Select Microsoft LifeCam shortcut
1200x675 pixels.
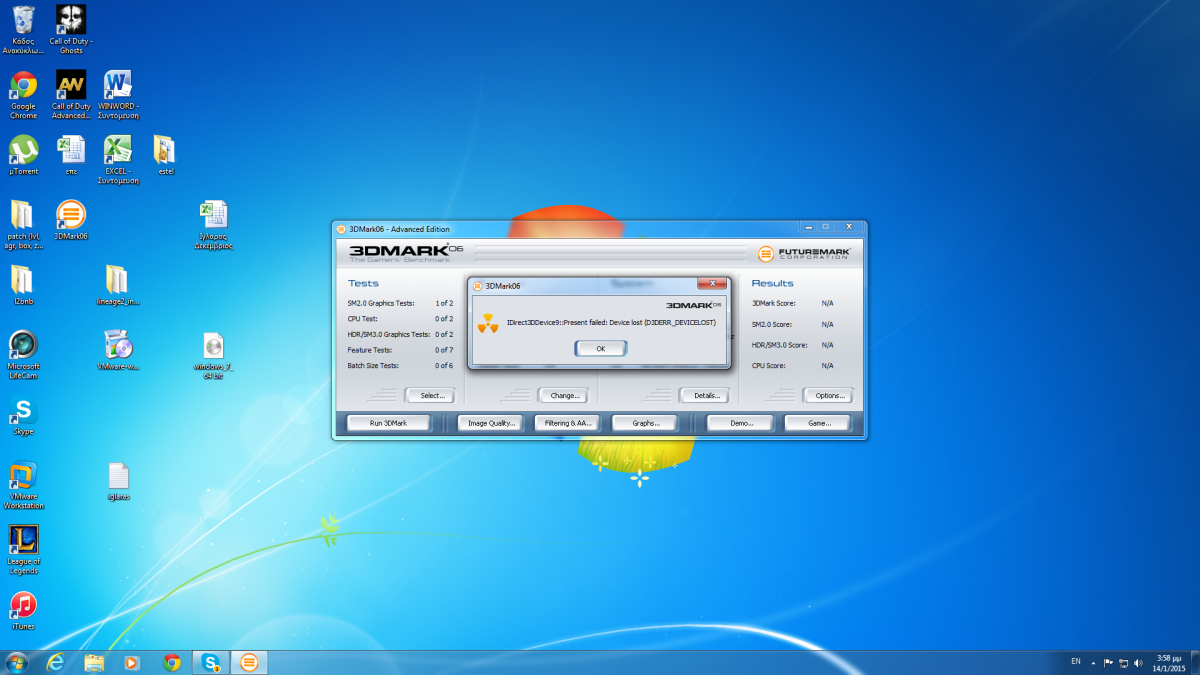(23, 355)
